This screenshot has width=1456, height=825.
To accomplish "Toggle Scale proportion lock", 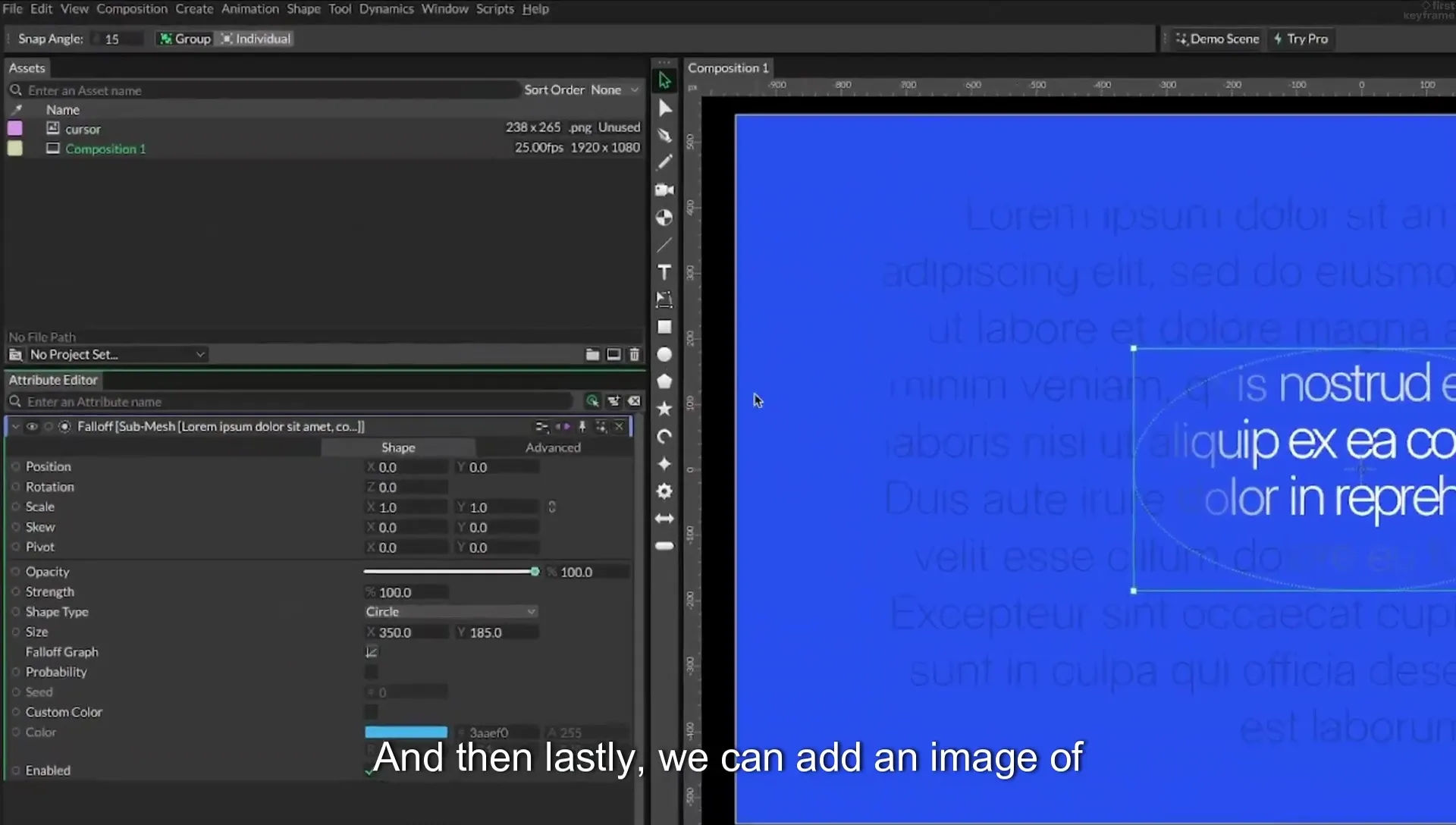I will [x=552, y=507].
